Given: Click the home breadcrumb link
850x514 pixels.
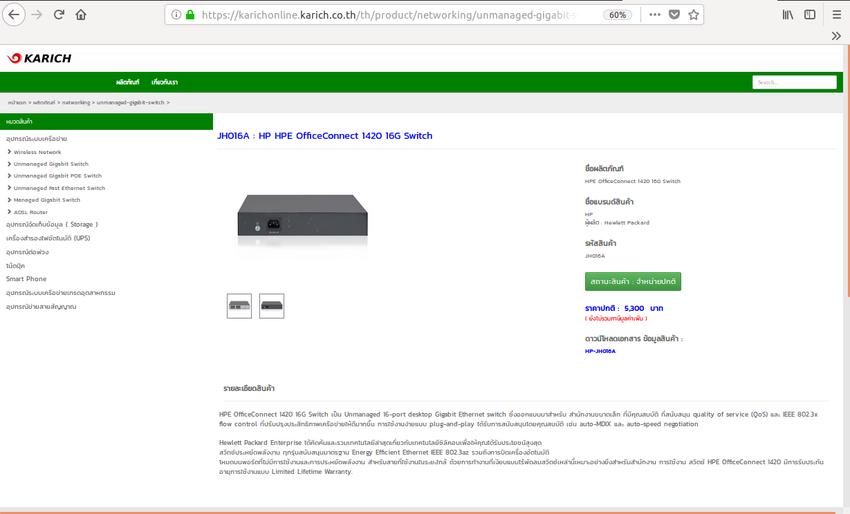Looking at the screenshot, I should pyautogui.click(x=17, y=102).
